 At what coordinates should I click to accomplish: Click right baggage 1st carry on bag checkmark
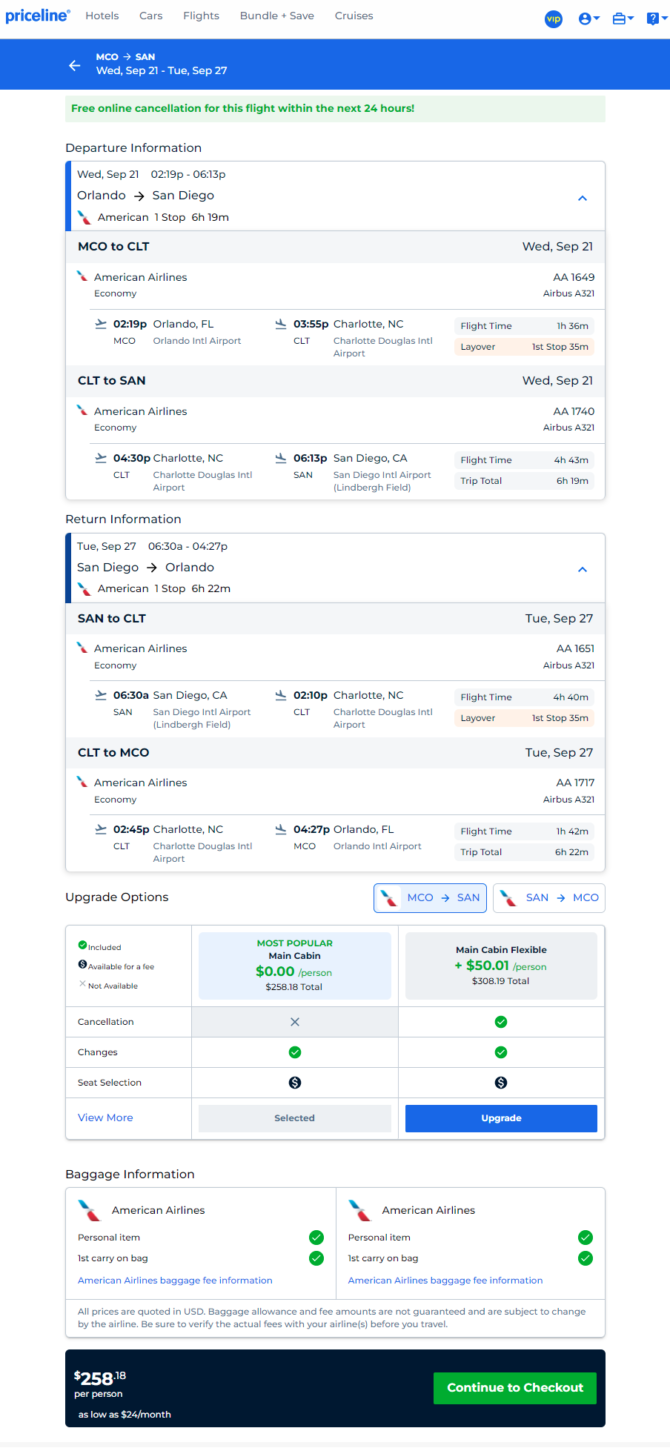(x=585, y=1258)
